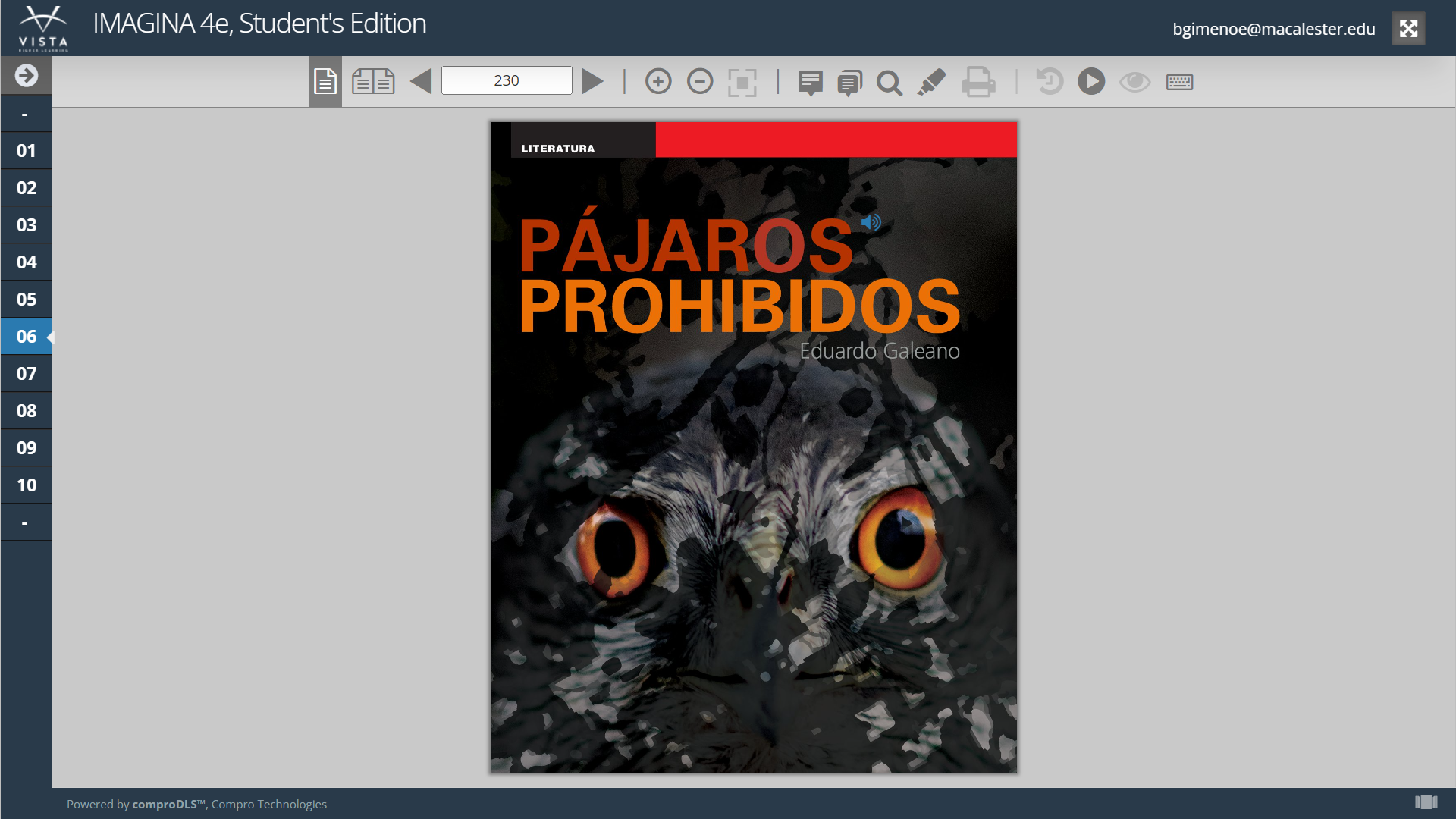Open the search magnifier tool
Viewport: 1456px width, 819px height.
pos(890,82)
